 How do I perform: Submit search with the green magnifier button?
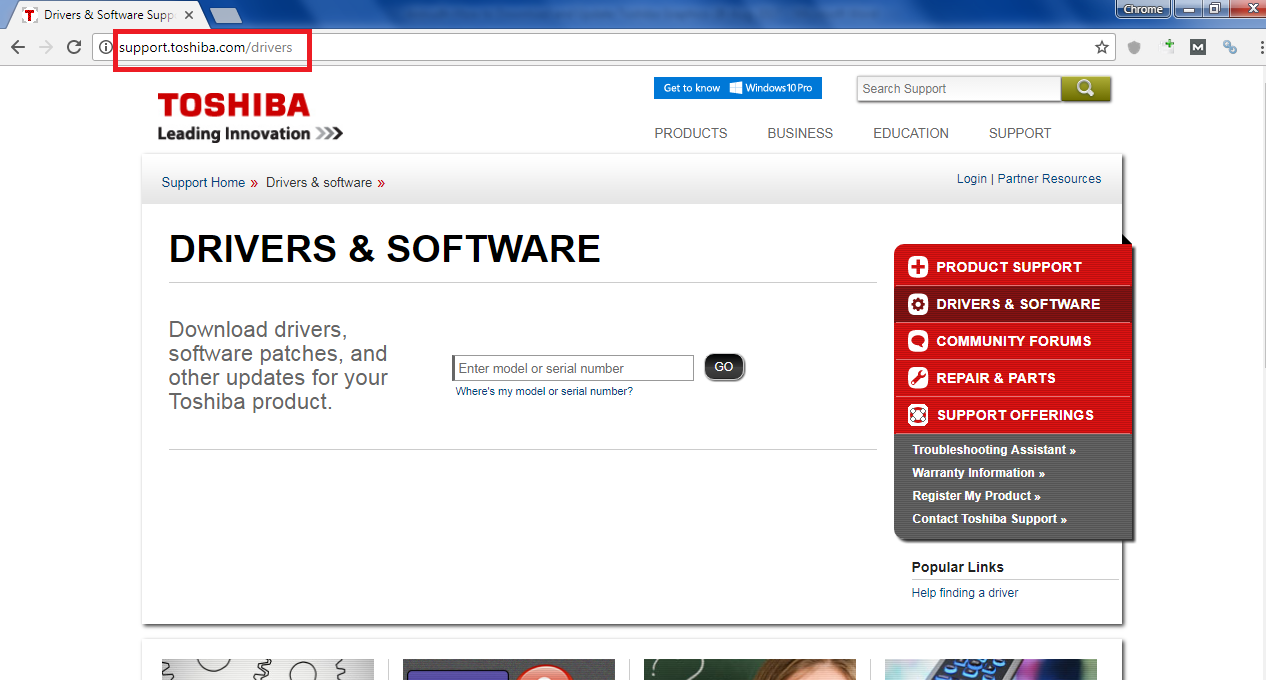pyautogui.click(x=1085, y=89)
